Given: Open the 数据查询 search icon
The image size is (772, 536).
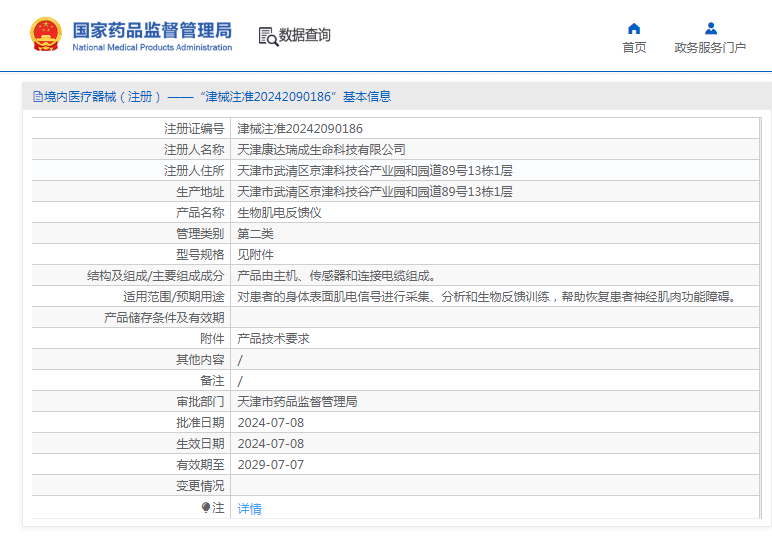Looking at the screenshot, I should pyautogui.click(x=268, y=36).
